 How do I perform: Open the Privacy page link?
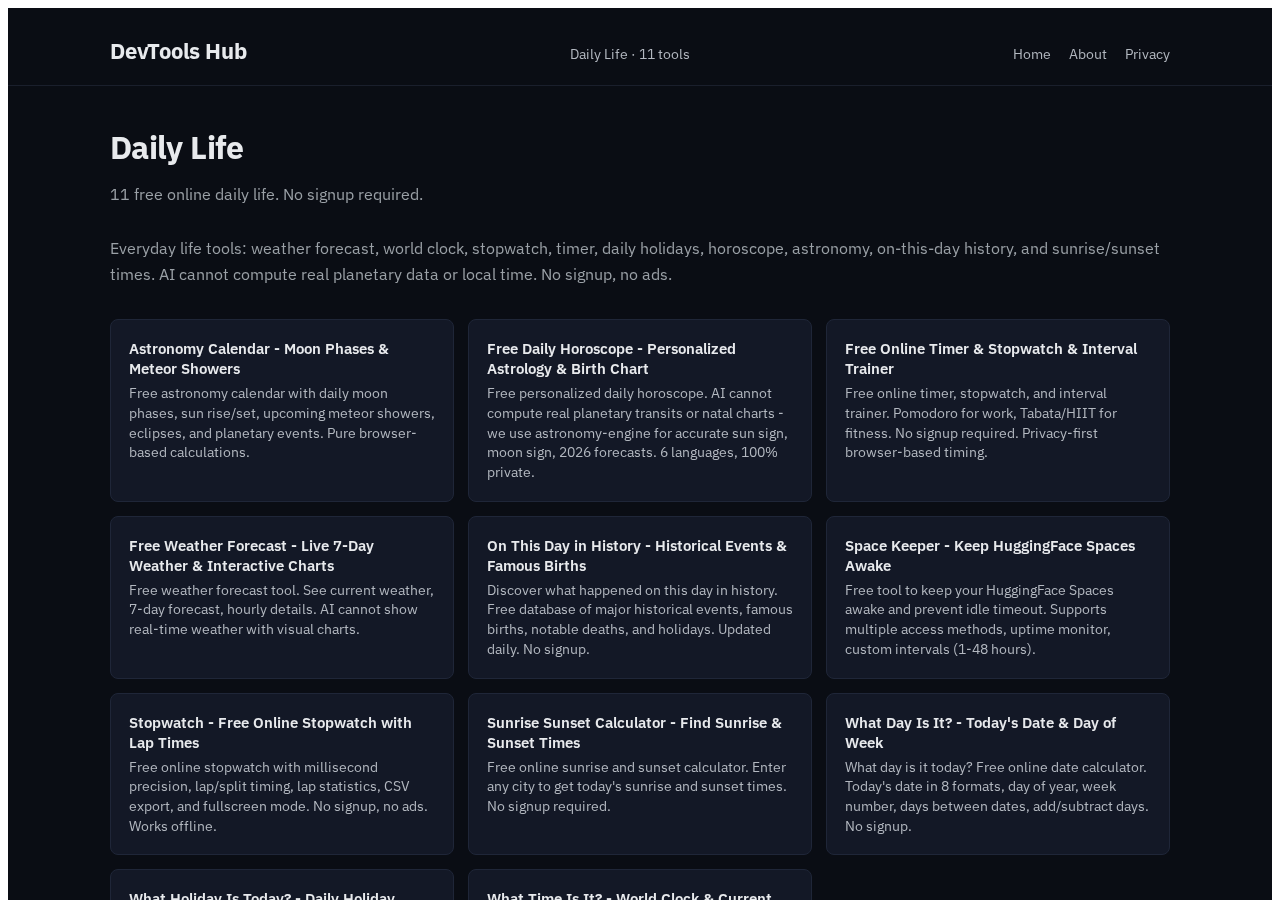pos(1147,54)
